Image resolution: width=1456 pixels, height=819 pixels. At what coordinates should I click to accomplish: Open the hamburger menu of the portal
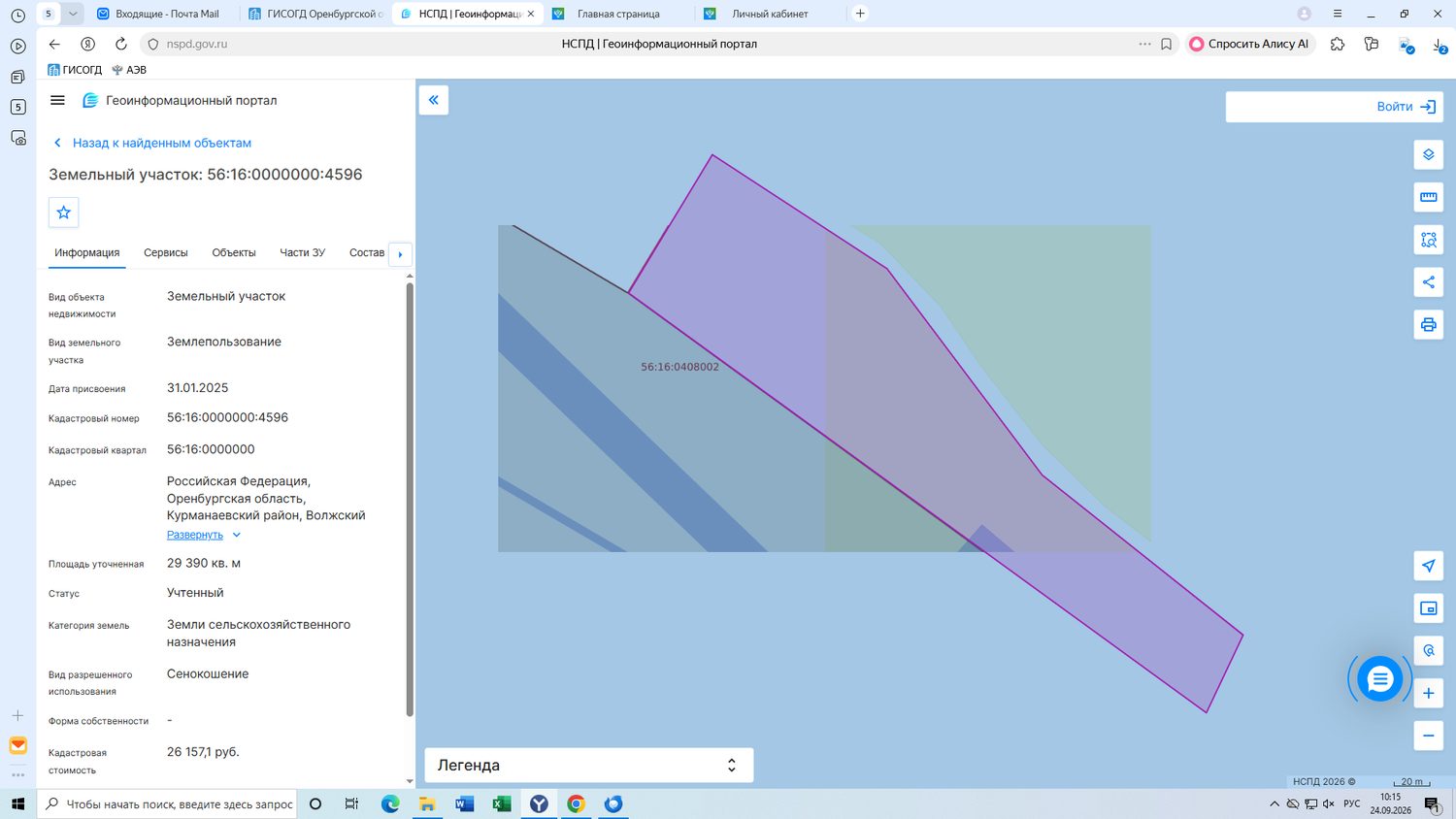(x=57, y=100)
